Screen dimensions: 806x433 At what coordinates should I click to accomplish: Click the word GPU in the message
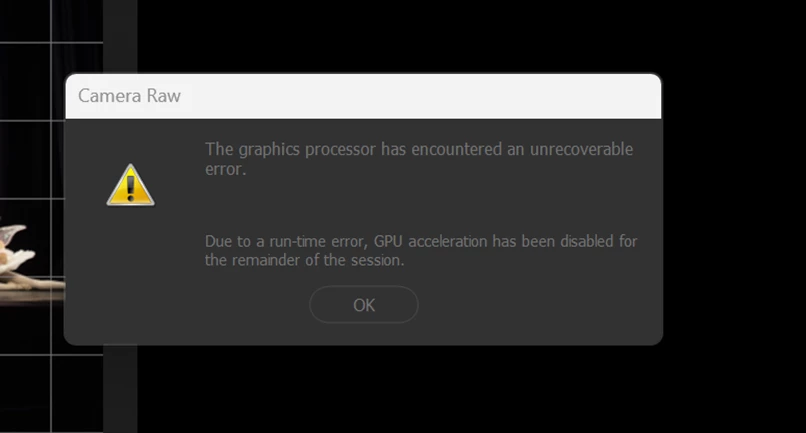click(388, 241)
